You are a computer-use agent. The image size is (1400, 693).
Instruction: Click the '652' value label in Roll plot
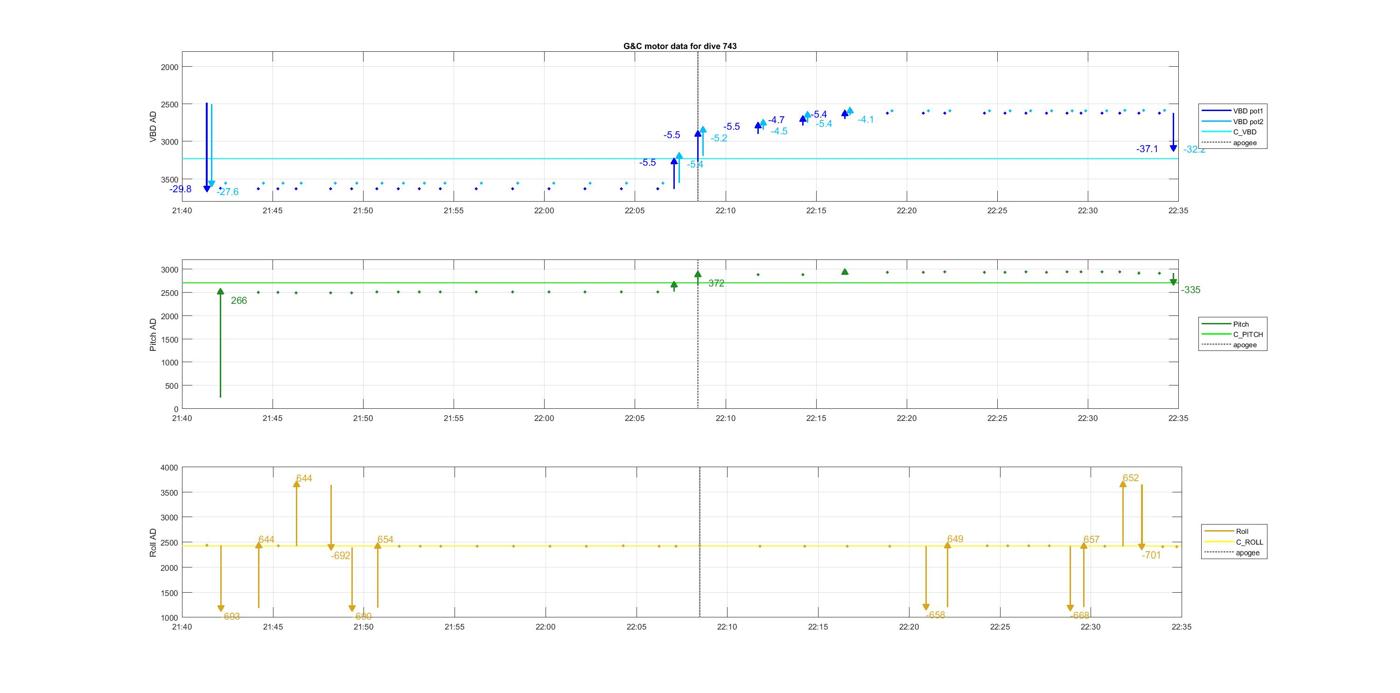(x=1131, y=478)
